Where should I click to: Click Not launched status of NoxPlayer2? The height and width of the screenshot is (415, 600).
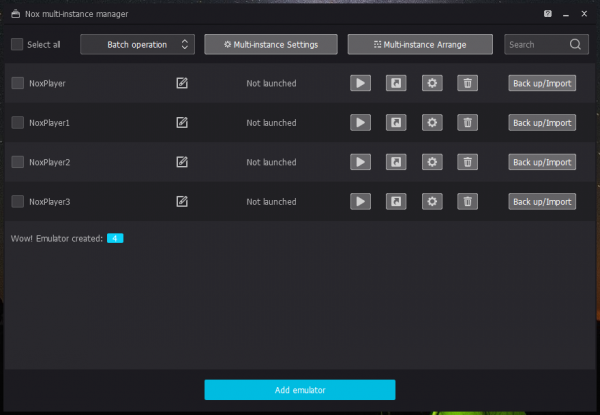[x=271, y=162]
